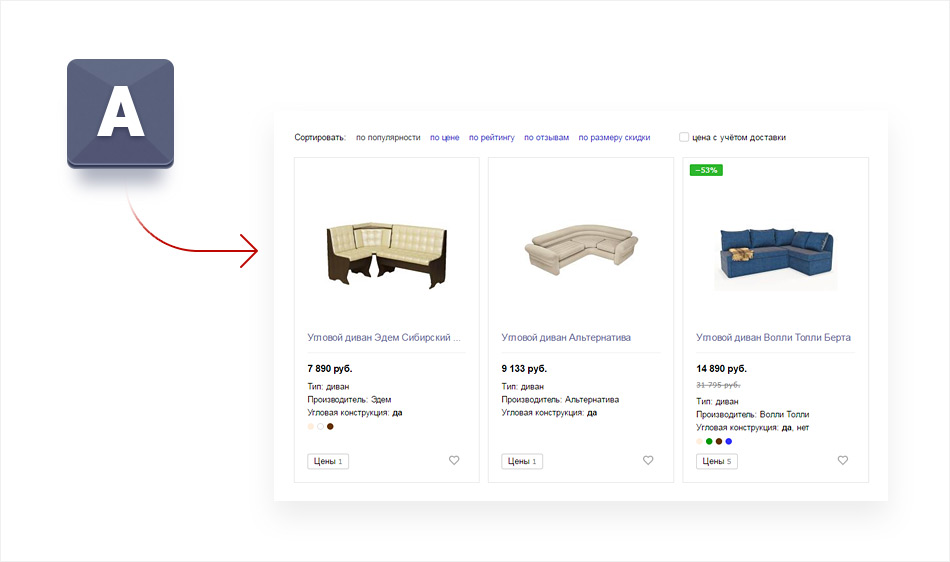Click the green −53% discount badge

point(706,170)
